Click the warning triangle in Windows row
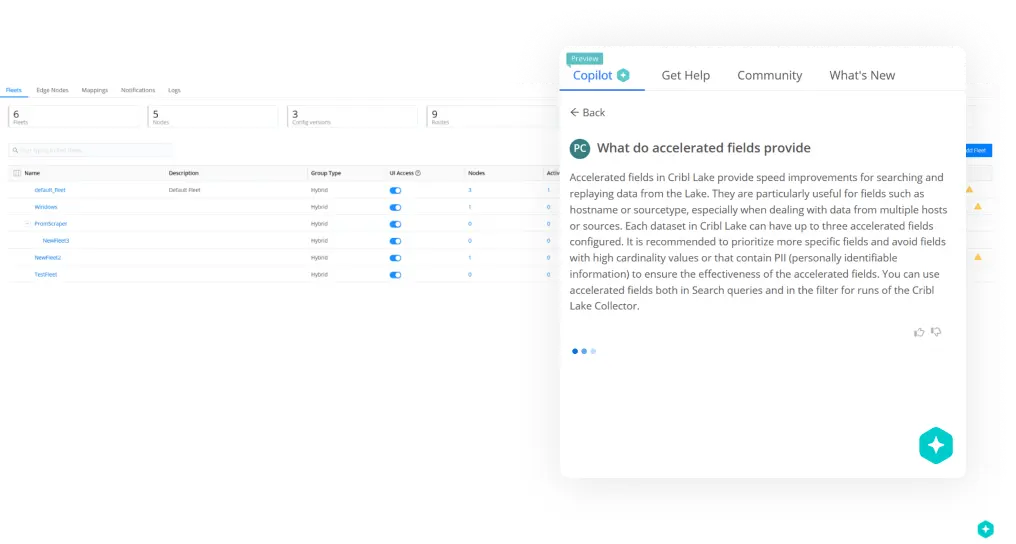Viewport: 1016px width, 544px height. pyautogui.click(x=978, y=207)
